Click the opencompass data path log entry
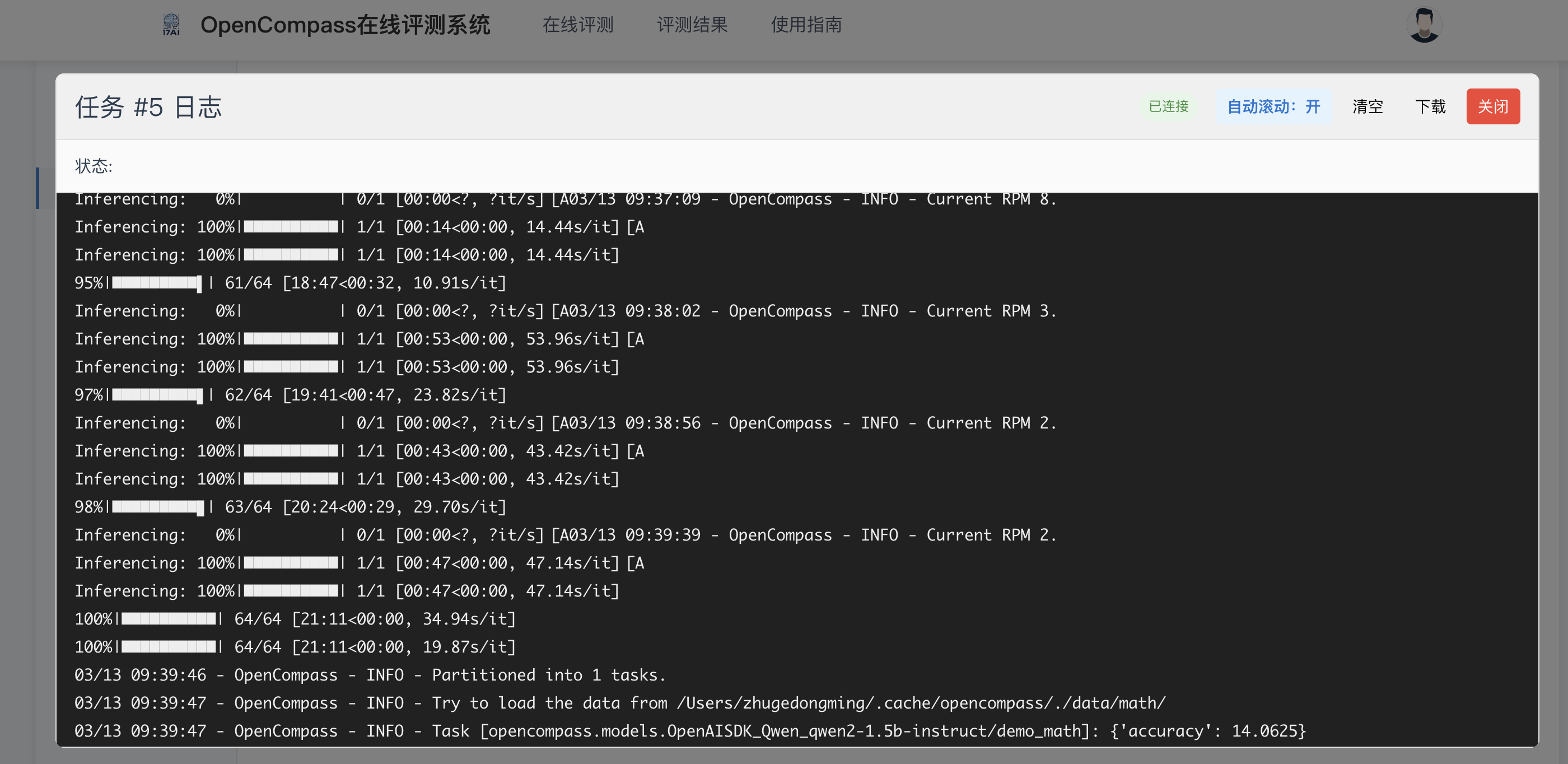This screenshot has height=764, width=1568. pos(619,702)
